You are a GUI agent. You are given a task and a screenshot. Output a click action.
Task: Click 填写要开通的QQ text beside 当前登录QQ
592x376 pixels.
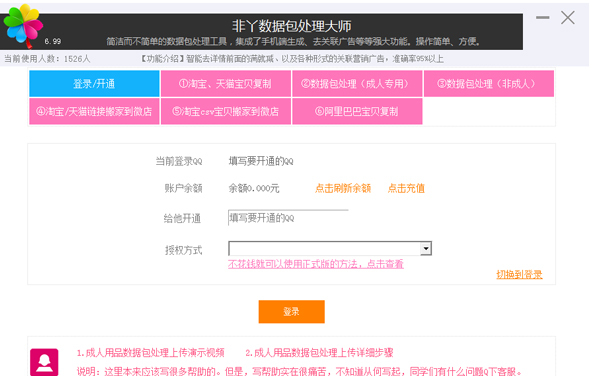coord(261,161)
